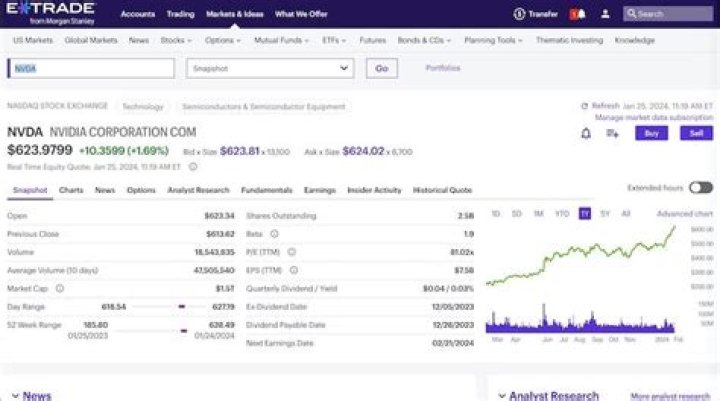This screenshot has width=720, height=401.
Task: Select the 5Y chart range
Action: point(605,214)
